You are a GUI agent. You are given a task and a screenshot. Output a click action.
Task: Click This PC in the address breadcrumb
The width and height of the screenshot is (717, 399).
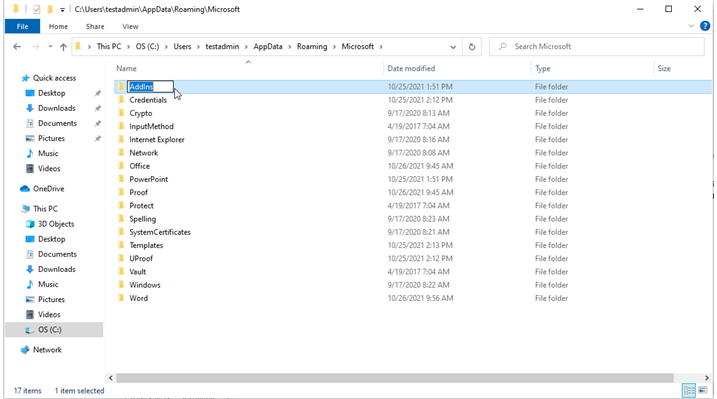click(109, 47)
